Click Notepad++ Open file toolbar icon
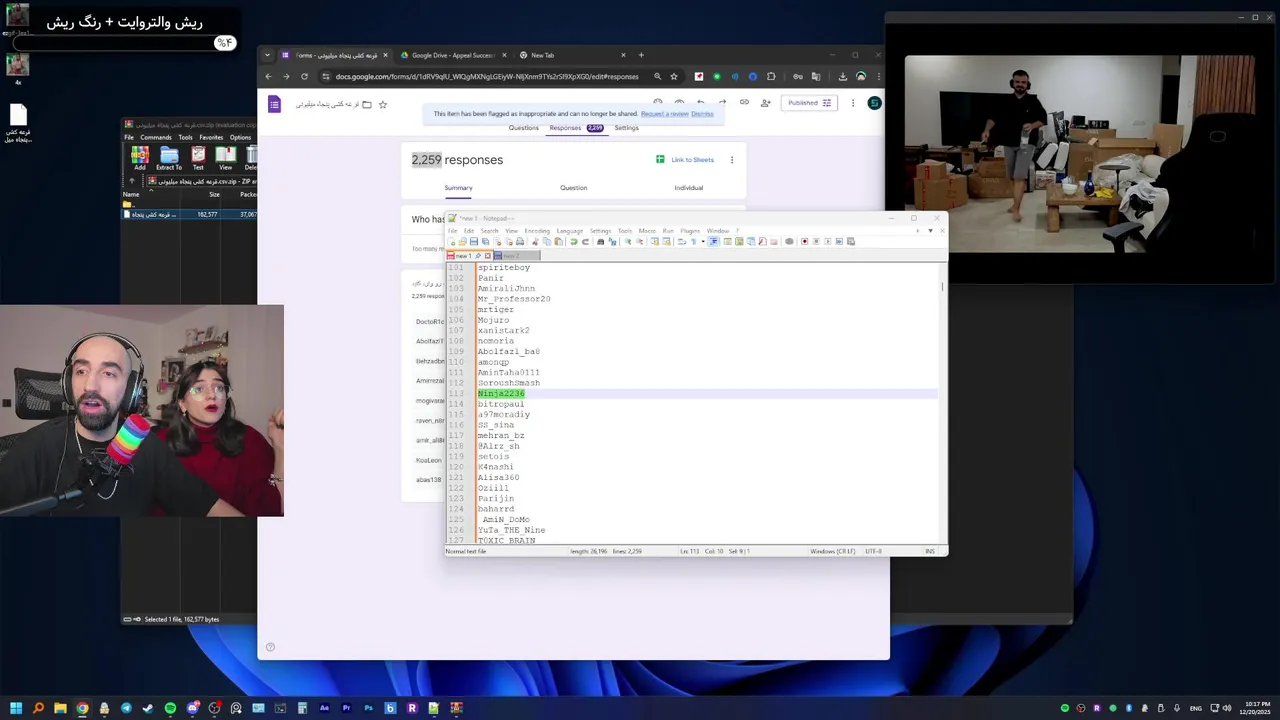 pos(463,241)
